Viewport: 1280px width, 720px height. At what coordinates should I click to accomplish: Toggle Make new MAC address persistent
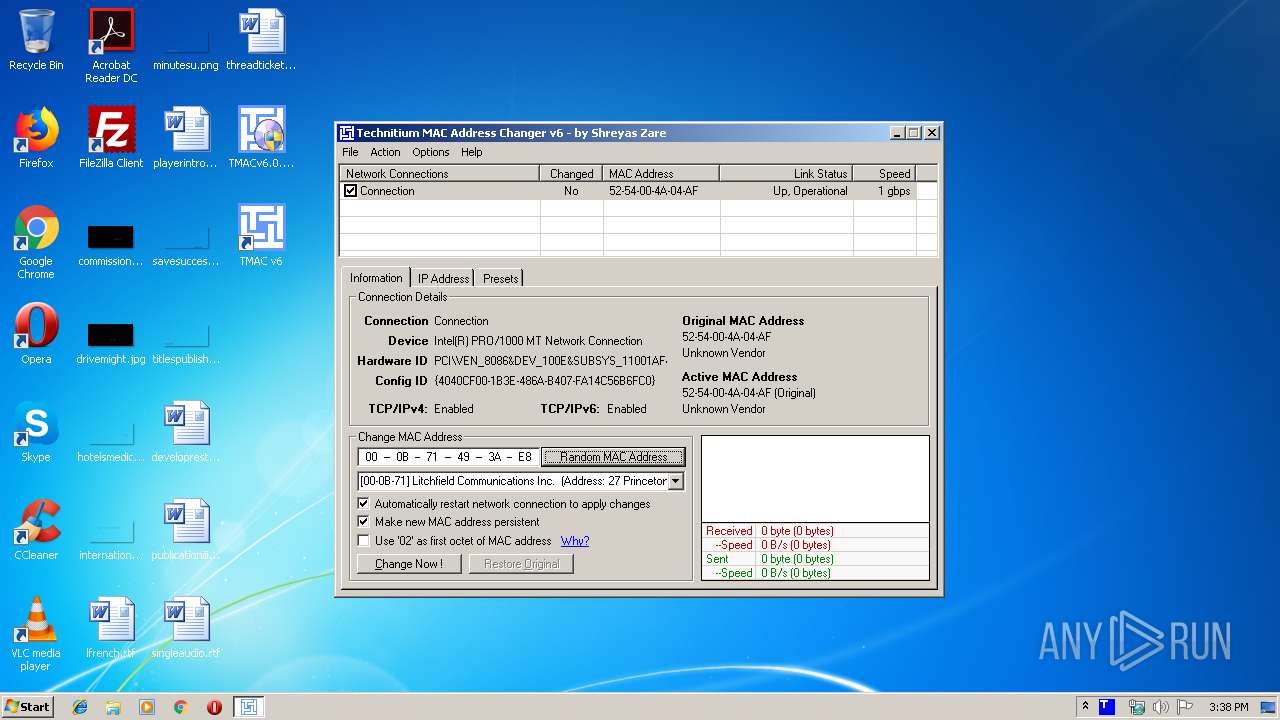363,522
